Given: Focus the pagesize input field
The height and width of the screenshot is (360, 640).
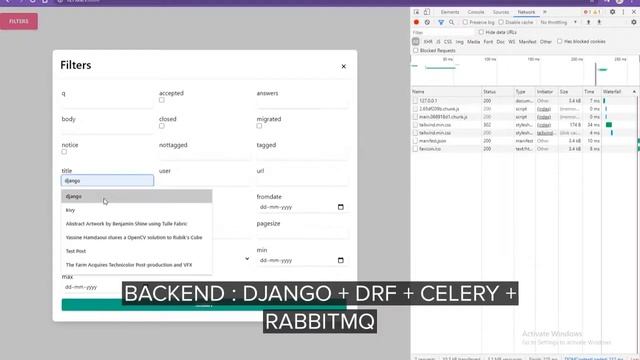Looking at the screenshot, I should pyautogui.click(x=302, y=233).
